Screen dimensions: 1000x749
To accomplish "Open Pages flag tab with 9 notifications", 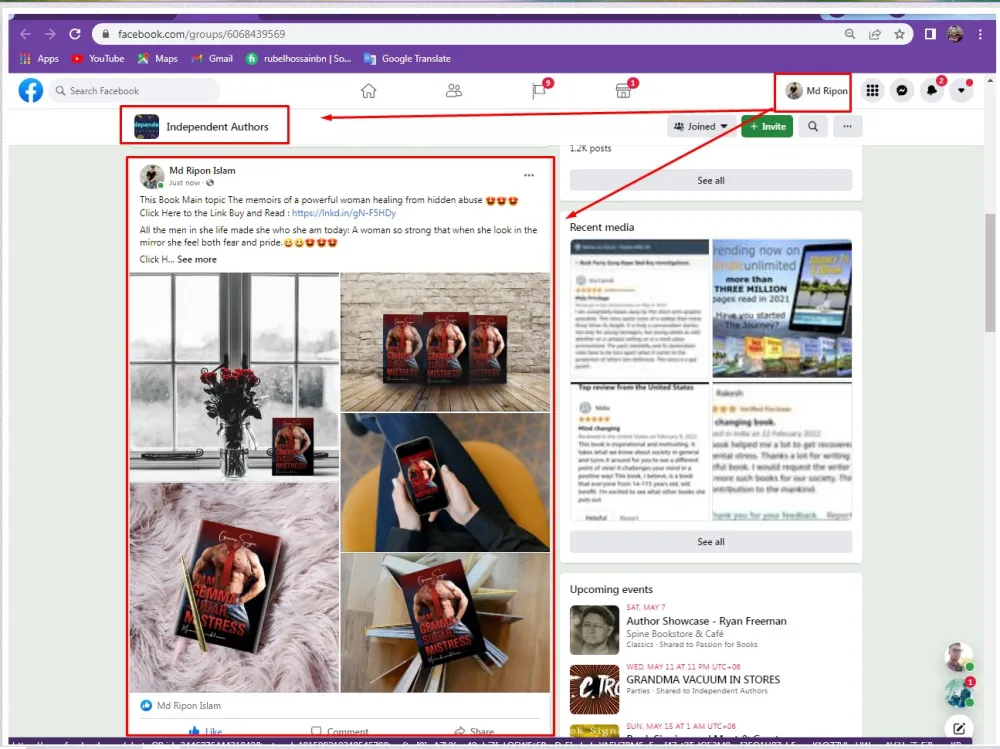I will pyautogui.click(x=540, y=91).
